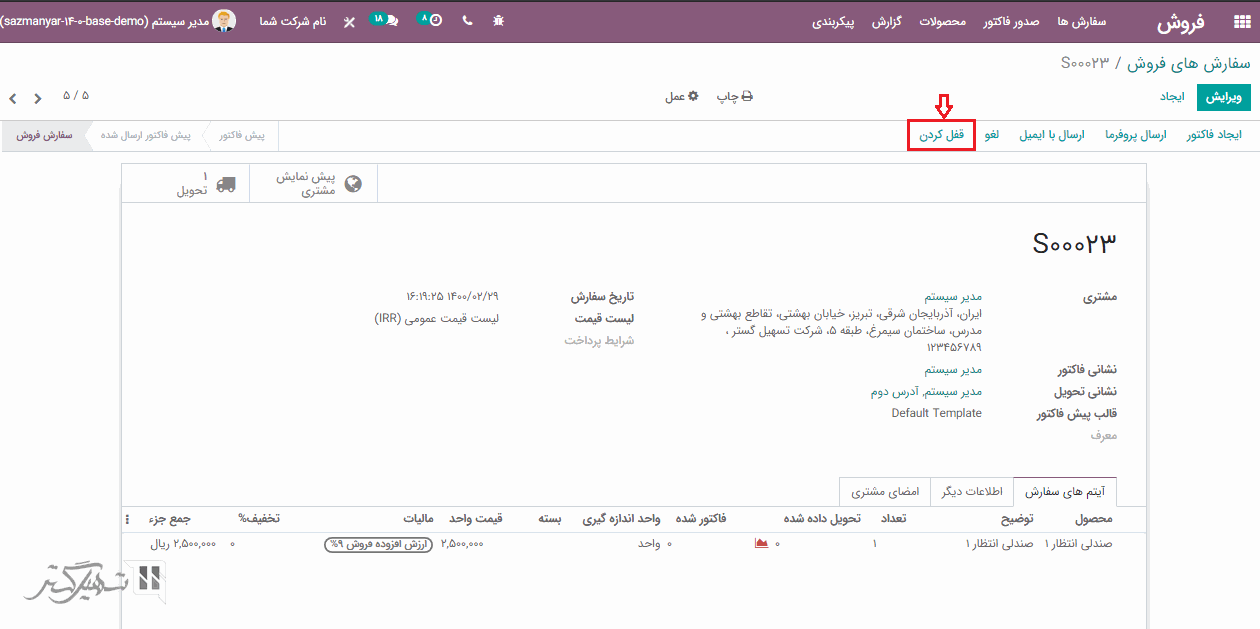Open the Print (چاپ) dropdown
The image size is (1260, 629).
click(x=734, y=97)
